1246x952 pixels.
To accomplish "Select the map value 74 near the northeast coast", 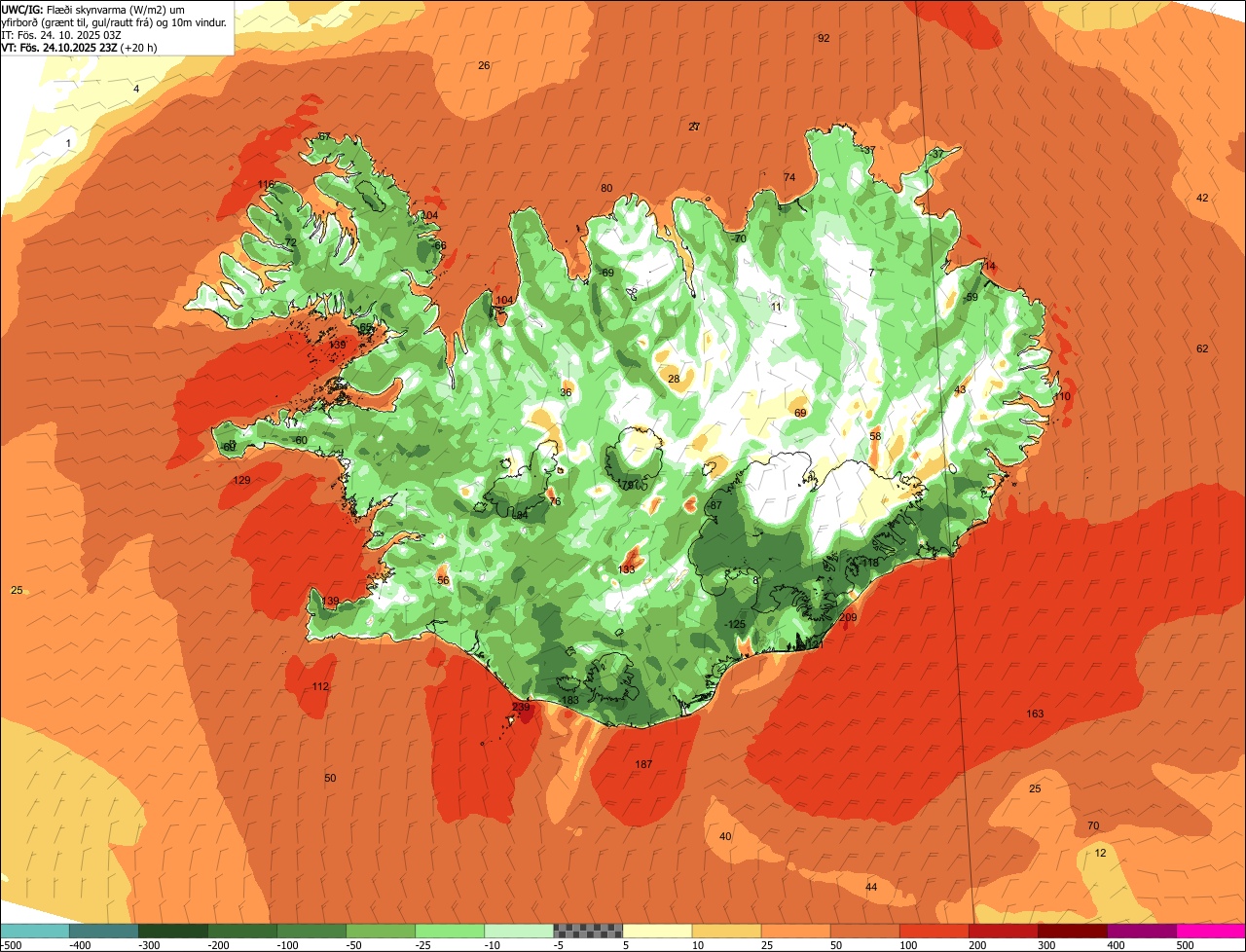I will 789,177.
